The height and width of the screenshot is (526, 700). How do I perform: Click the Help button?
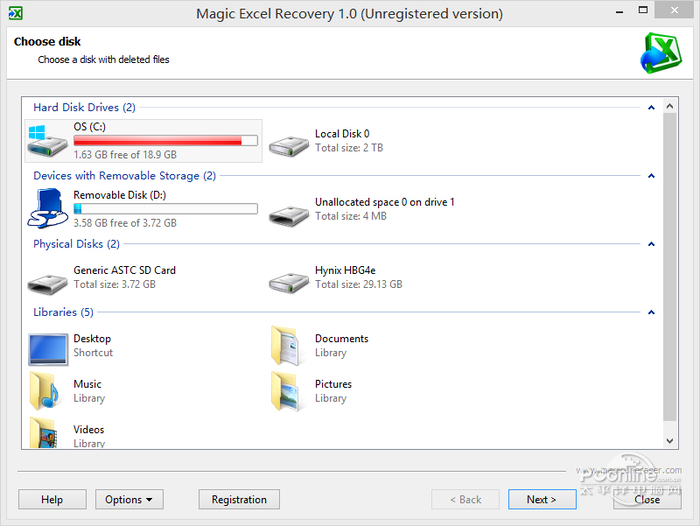(52, 499)
